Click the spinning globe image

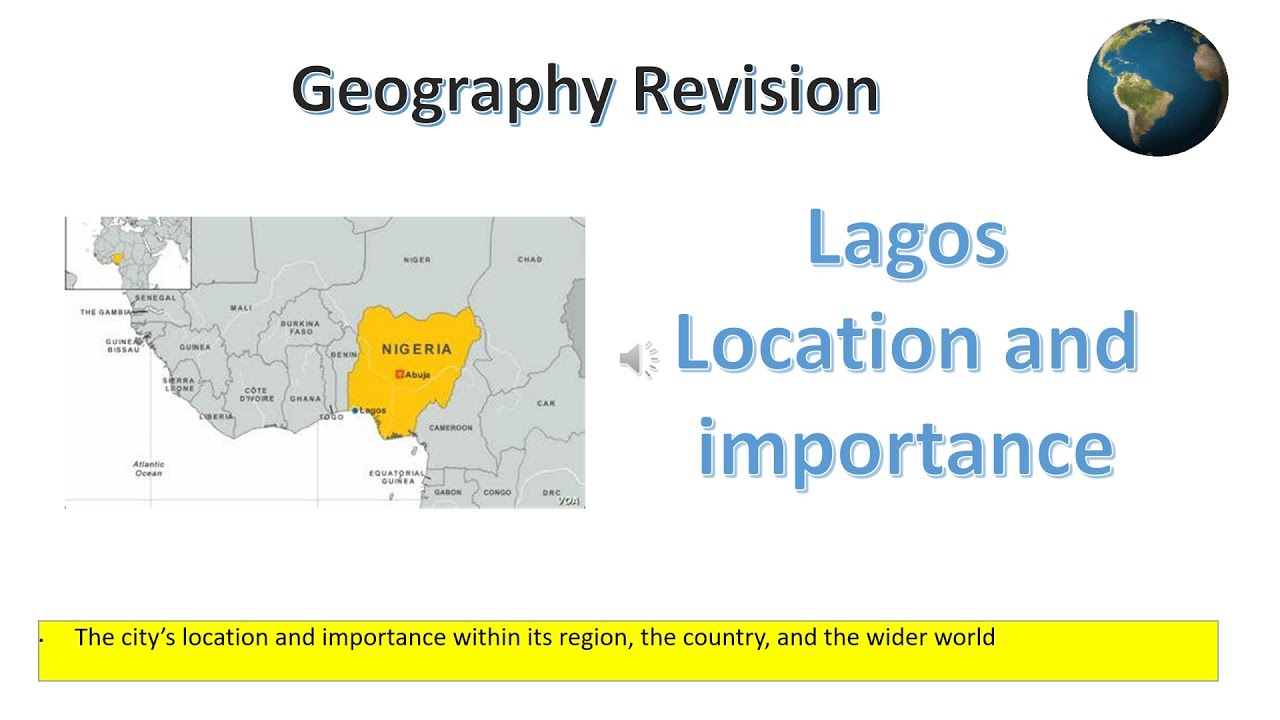pyautogui.click(x=1157, y=86)
